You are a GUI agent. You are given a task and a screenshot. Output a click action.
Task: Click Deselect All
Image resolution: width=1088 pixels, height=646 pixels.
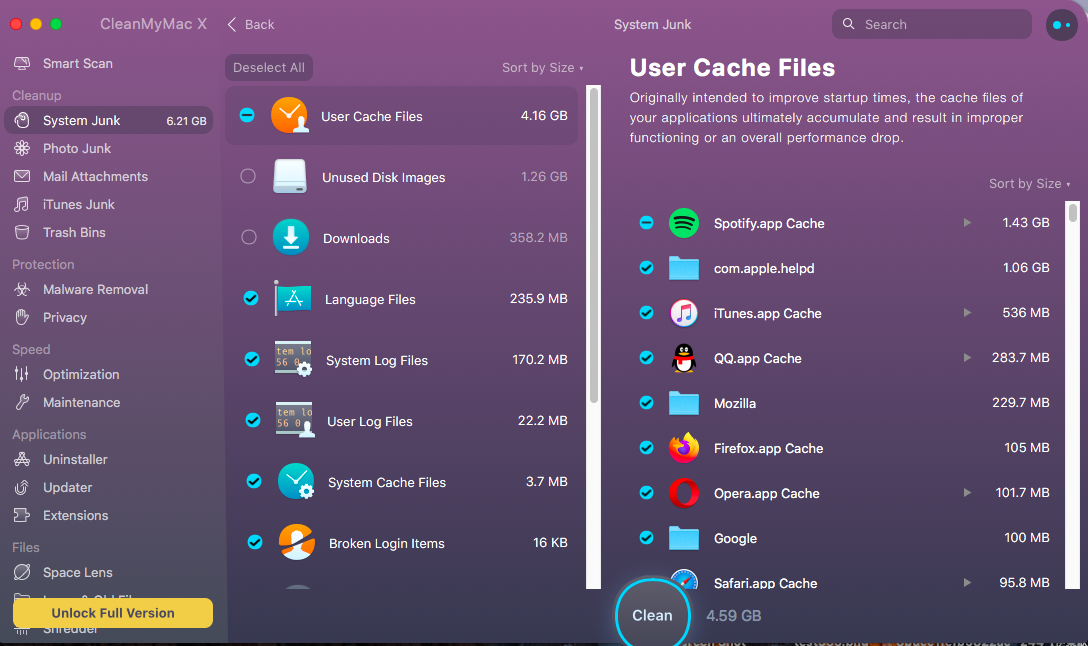269,67
